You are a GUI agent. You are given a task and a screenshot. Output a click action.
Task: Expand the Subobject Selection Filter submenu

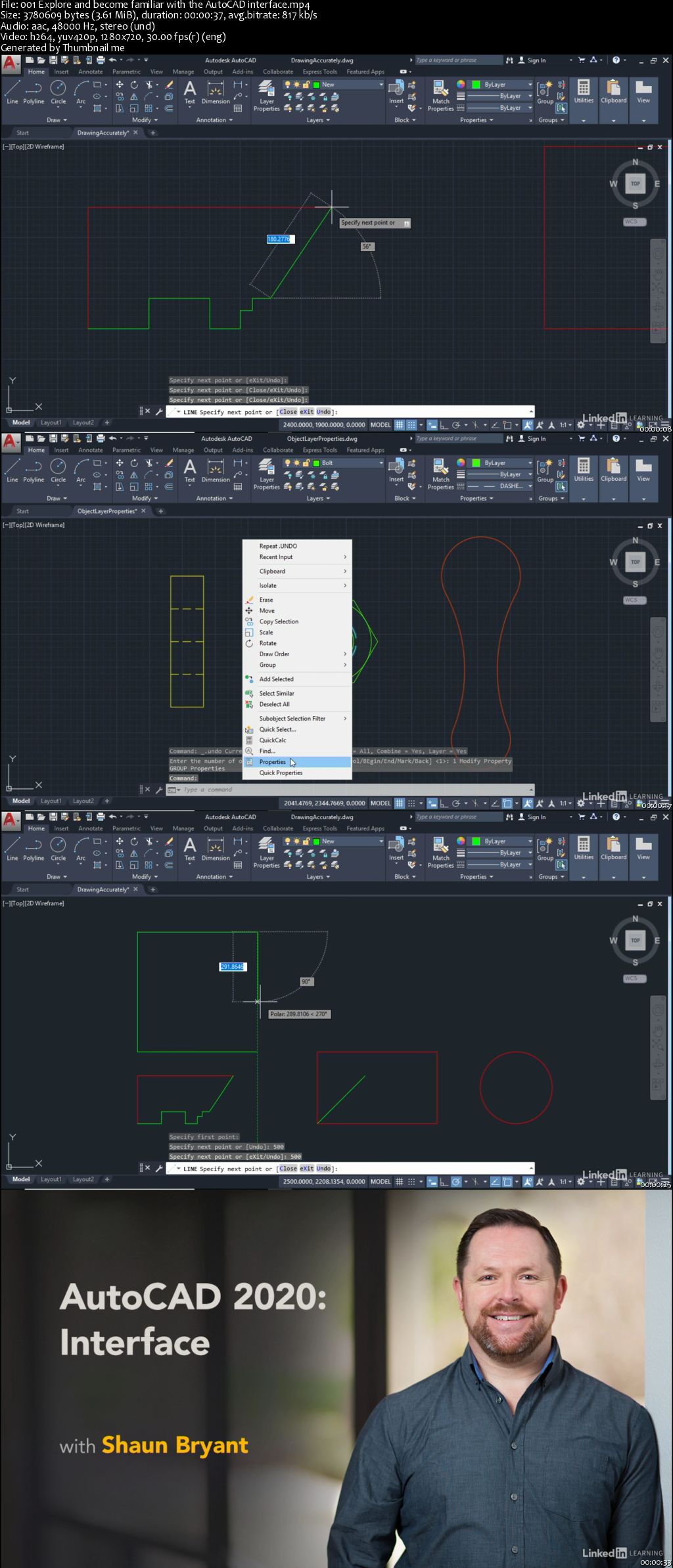297,719
